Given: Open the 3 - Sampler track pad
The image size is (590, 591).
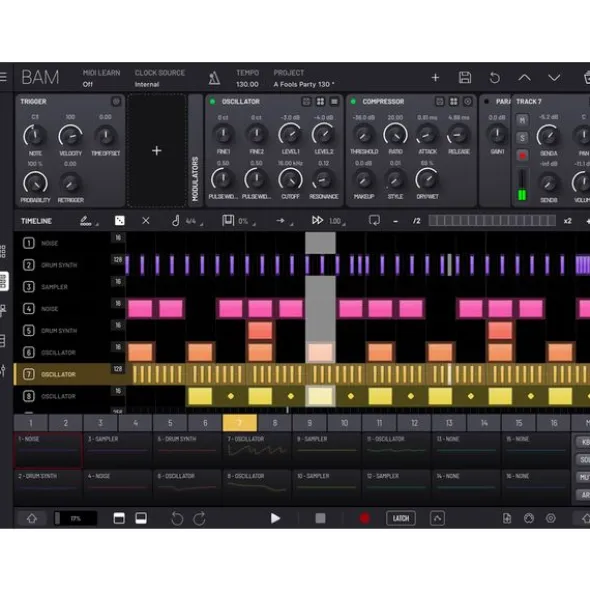Looking at the screenshot, I should 118,450.
